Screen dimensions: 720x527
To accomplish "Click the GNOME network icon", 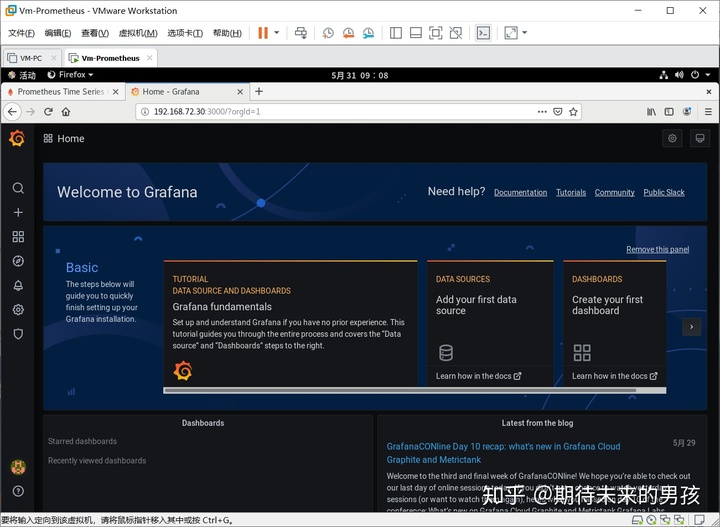I will [x=664, y=74].
